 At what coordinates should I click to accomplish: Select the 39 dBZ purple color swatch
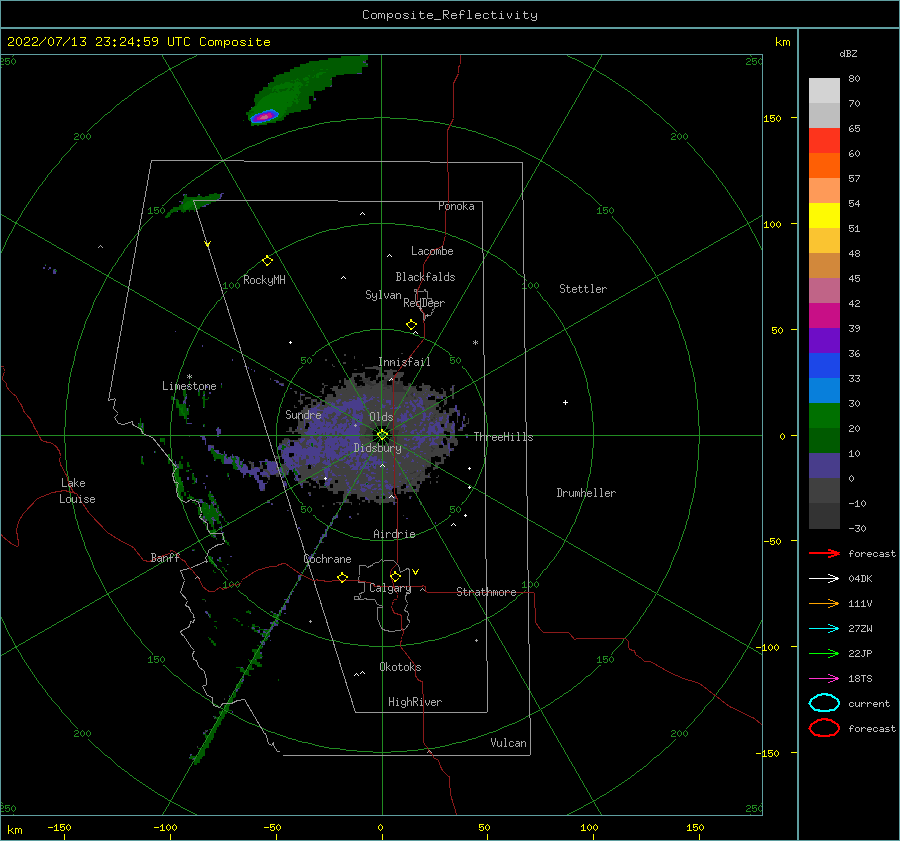coord(824,340)
